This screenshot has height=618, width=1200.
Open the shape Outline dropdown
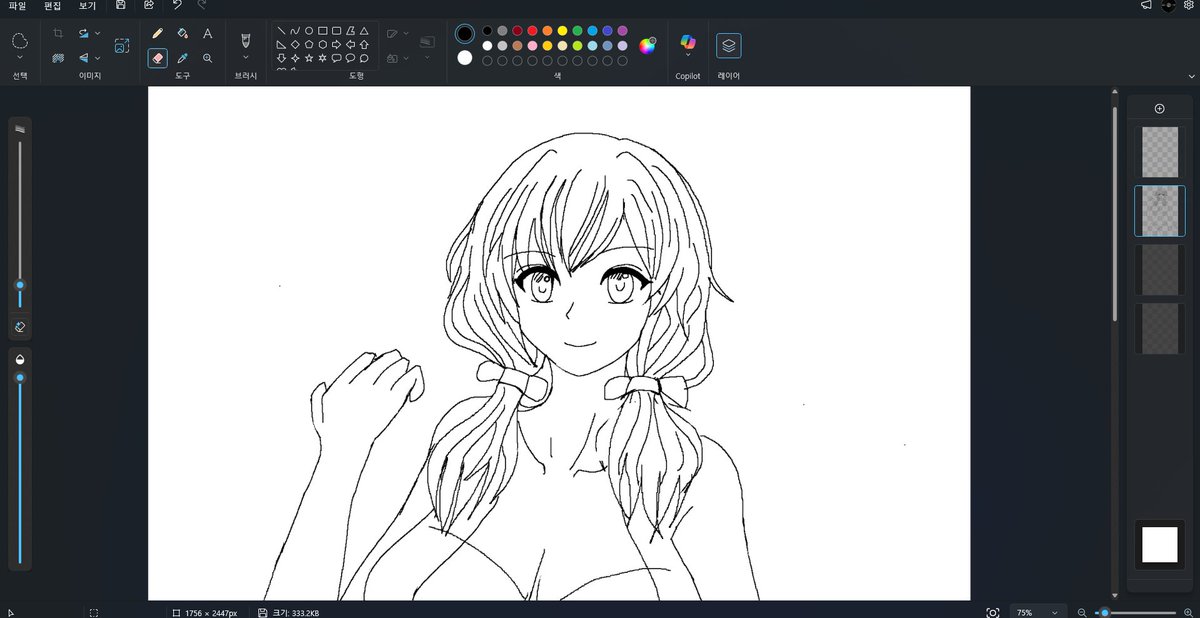pyautogui.click(x=405, y=33)
